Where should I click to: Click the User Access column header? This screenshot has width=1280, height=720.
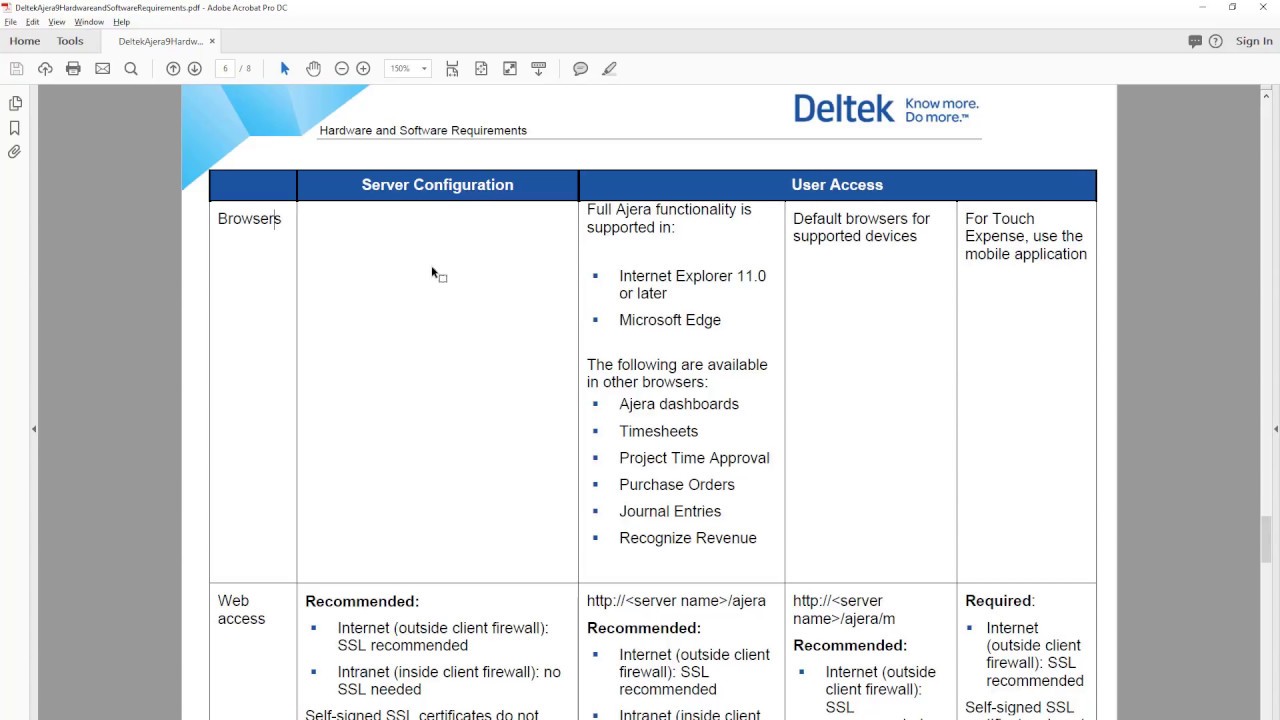pyautogui.click(x=837, y=185)
